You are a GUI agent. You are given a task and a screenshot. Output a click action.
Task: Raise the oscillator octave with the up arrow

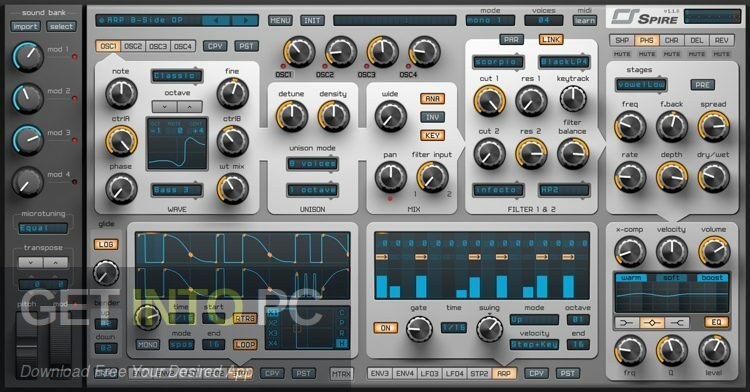pyautogui.click(x=189, y=107)
